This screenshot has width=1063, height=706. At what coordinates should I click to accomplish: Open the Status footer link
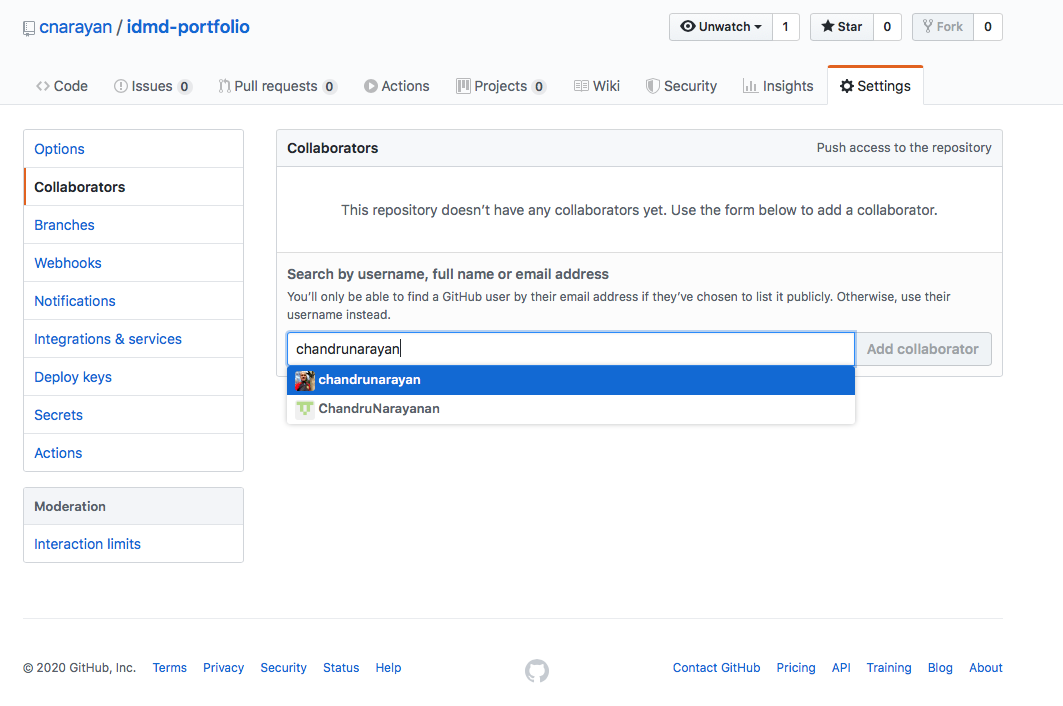click(x=341, y=668)
